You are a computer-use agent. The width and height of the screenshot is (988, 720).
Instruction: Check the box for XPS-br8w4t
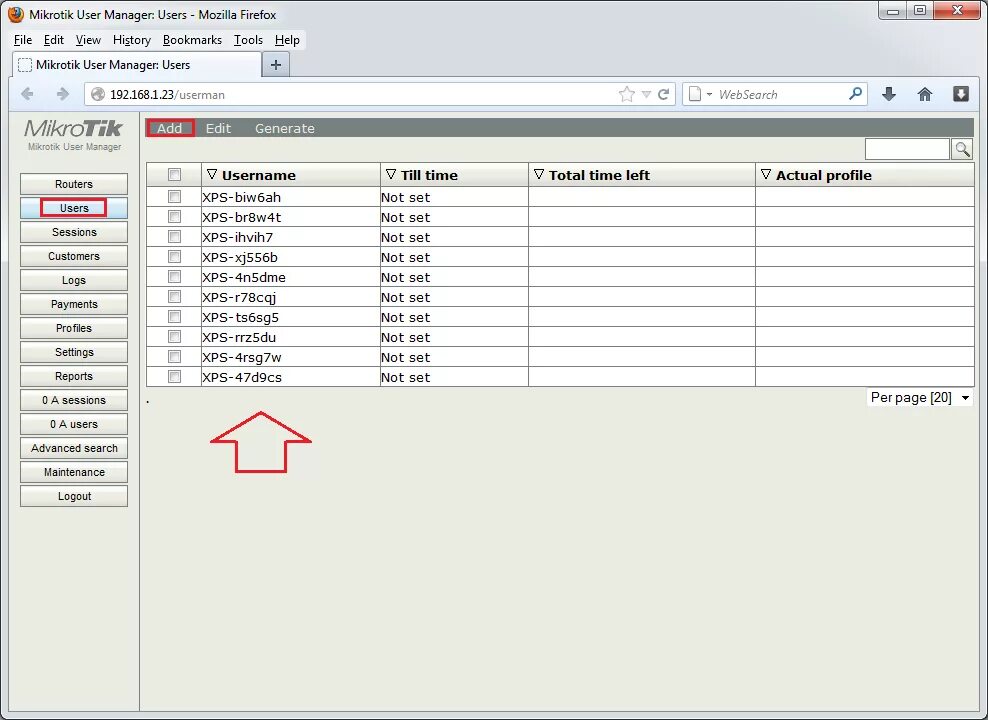click(x=175, y=217)
